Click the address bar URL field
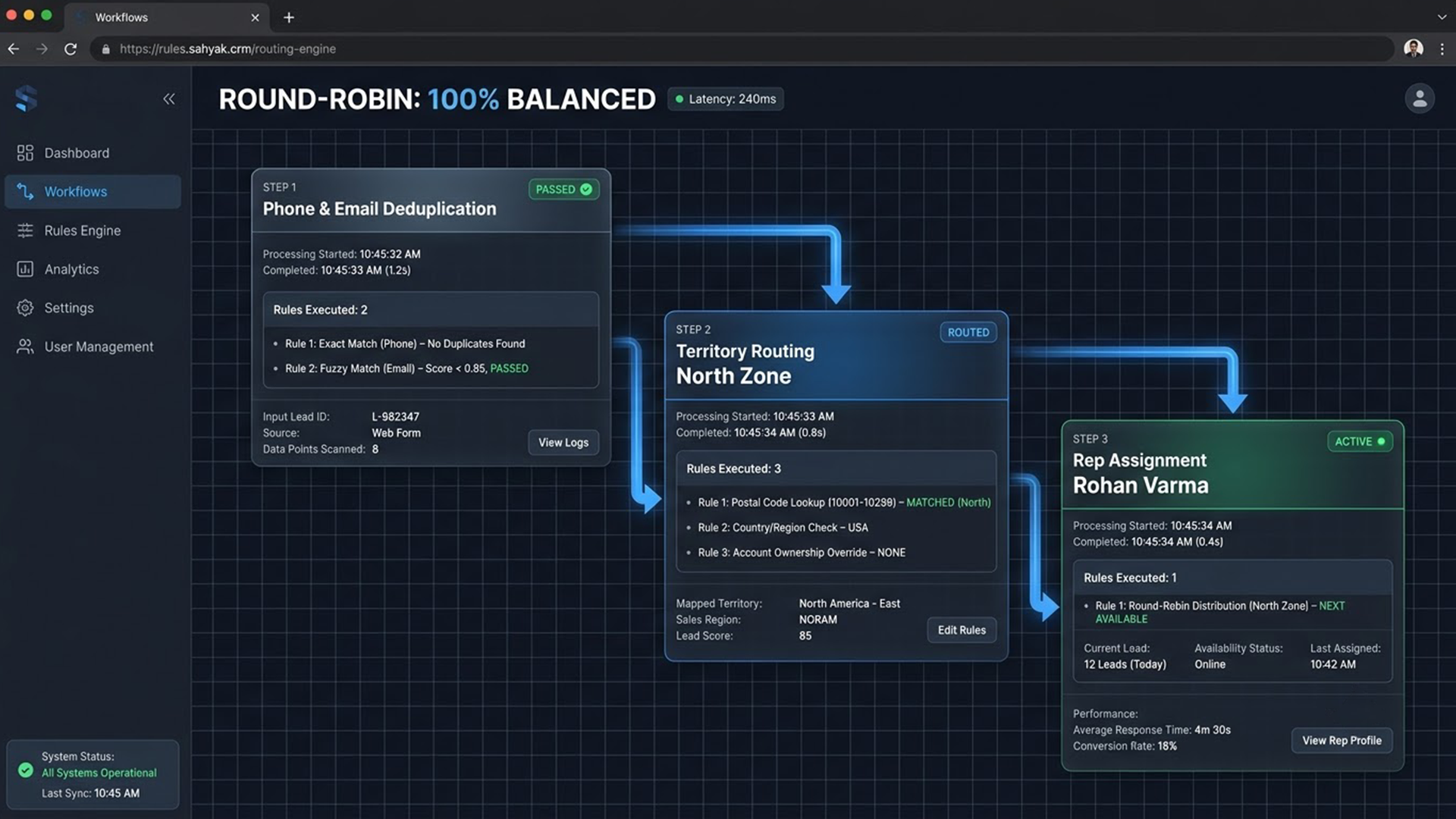The height and width of the screenshot is (819, 1456). pyautogui.click(x=742, y=49)
